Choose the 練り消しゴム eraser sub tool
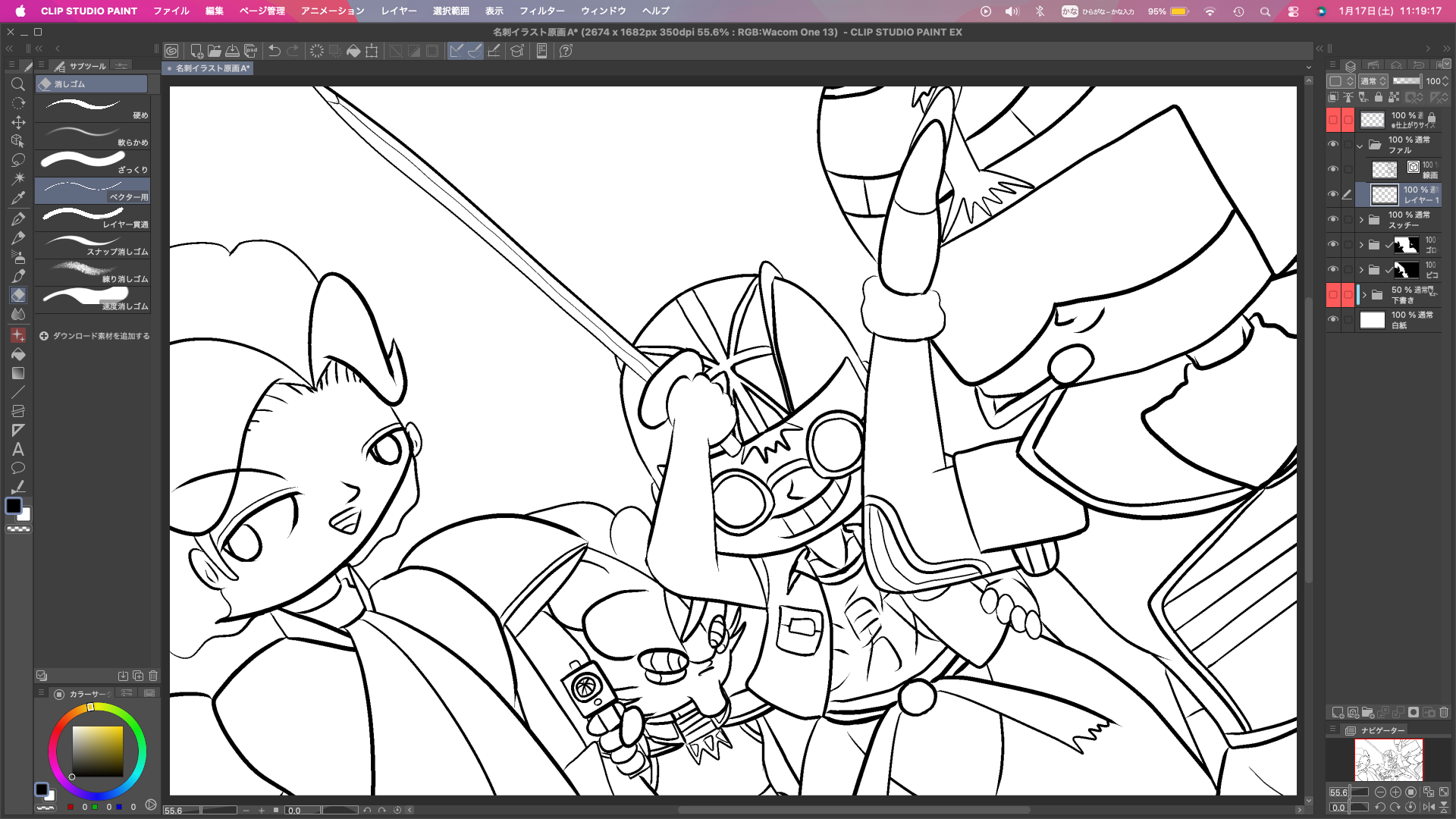Screen dimensions: 1456x819 point(93,271)
